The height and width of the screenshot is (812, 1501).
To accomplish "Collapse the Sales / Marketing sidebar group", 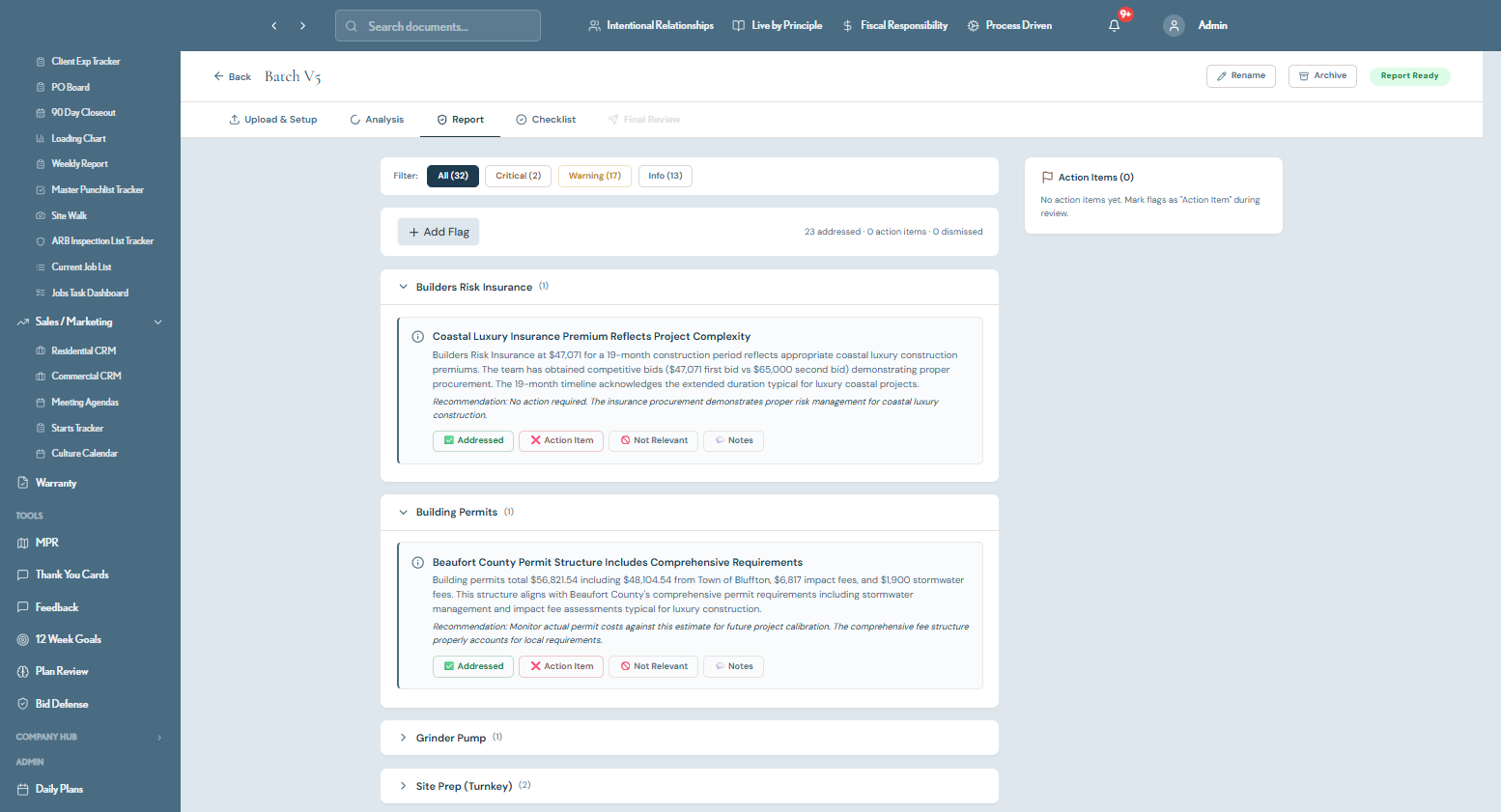I will pos(158,322).
